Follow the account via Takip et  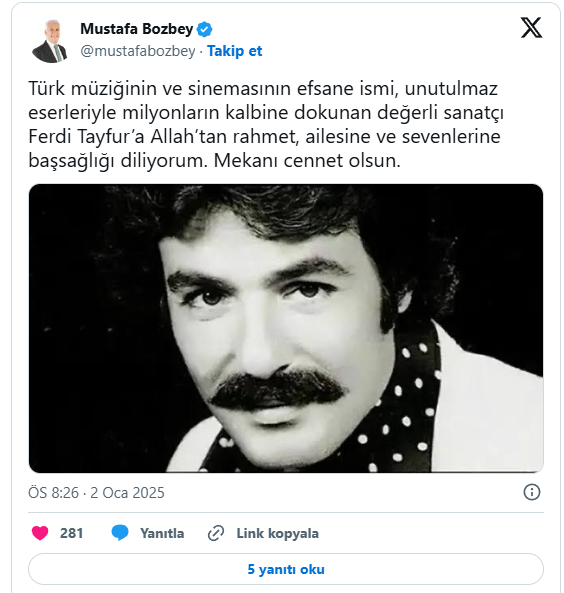click(x=235, y=51)
